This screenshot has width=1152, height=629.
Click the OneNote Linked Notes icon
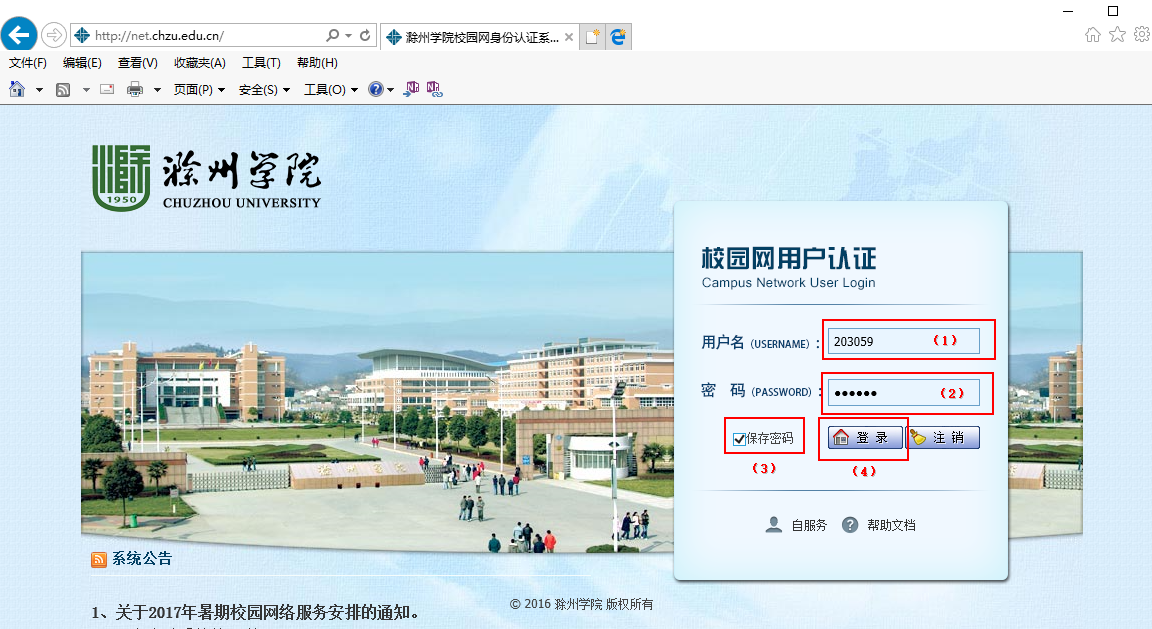[434, 90]
